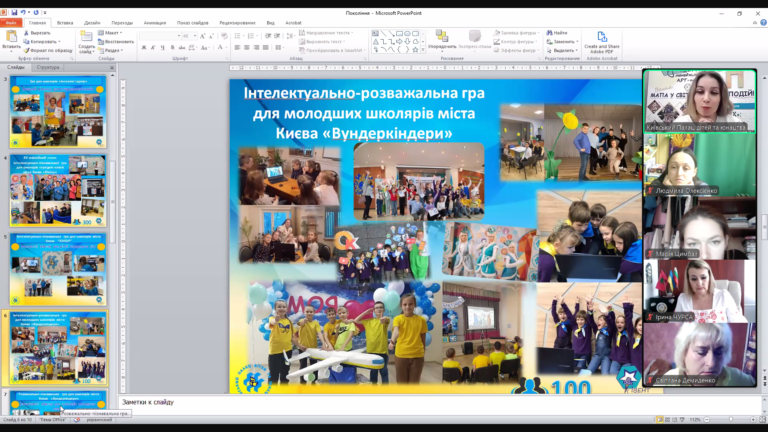
Task: Open the Вставка (Insert) ribbon tab
Action: (x=65, y=21)
